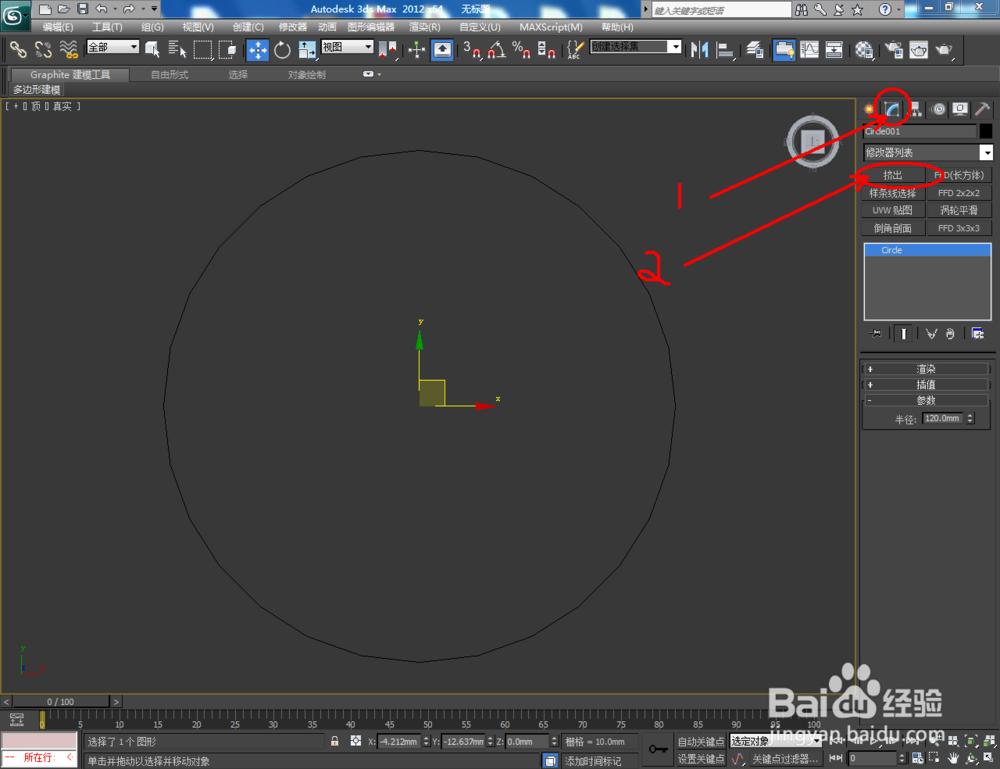Viewport: 1000px width, 769px height.
Task: Open reference coordinate system 视图 dropdown
Action: (348, 47)
